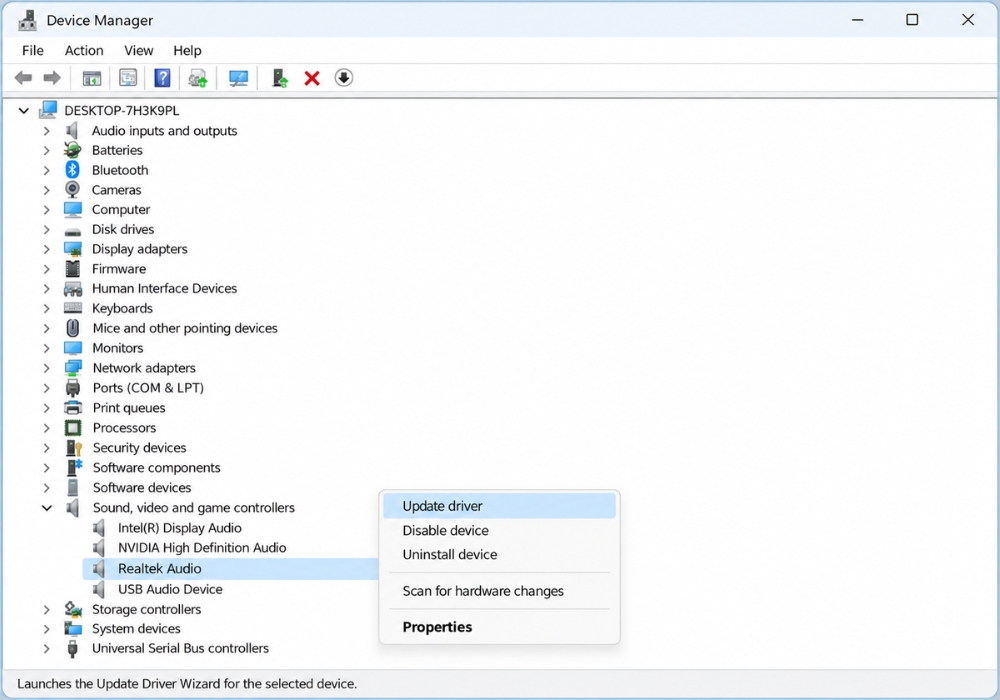Minimize the Device Manager window
Viewport: 1000px width, 700px height.
(x=858, y=20)
